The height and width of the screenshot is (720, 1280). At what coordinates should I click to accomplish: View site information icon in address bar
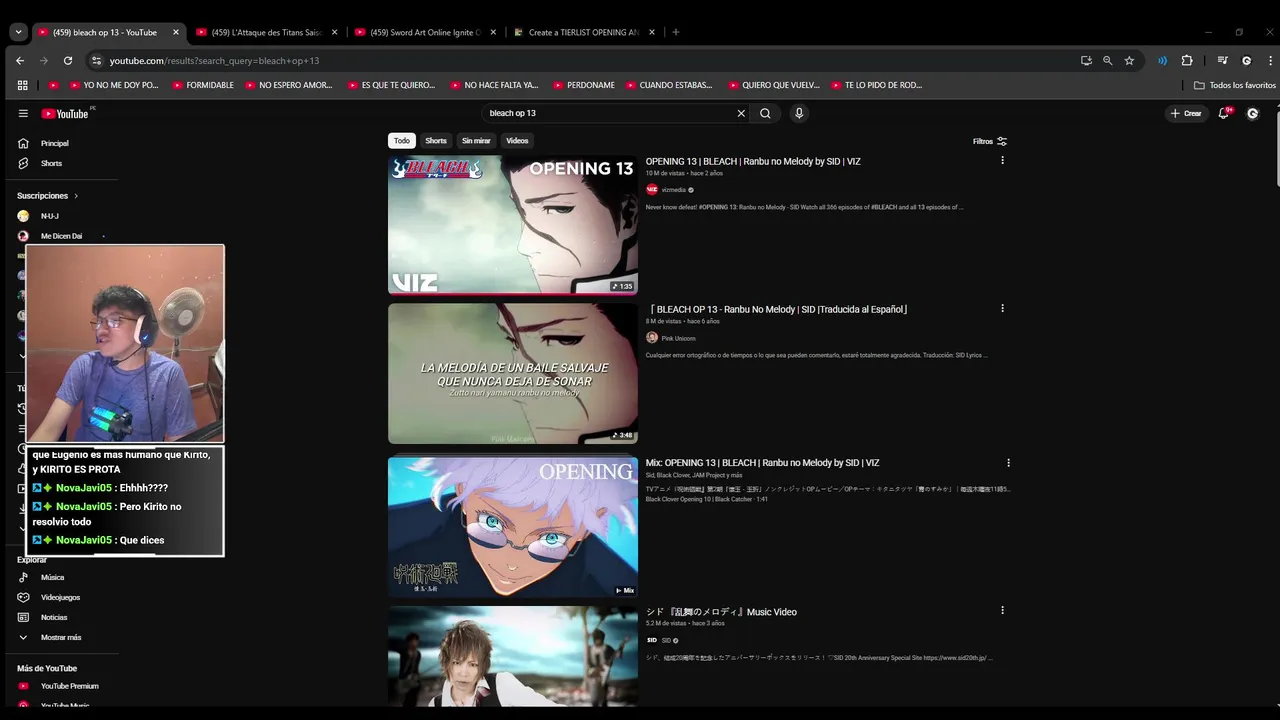(x=96, y=60)
